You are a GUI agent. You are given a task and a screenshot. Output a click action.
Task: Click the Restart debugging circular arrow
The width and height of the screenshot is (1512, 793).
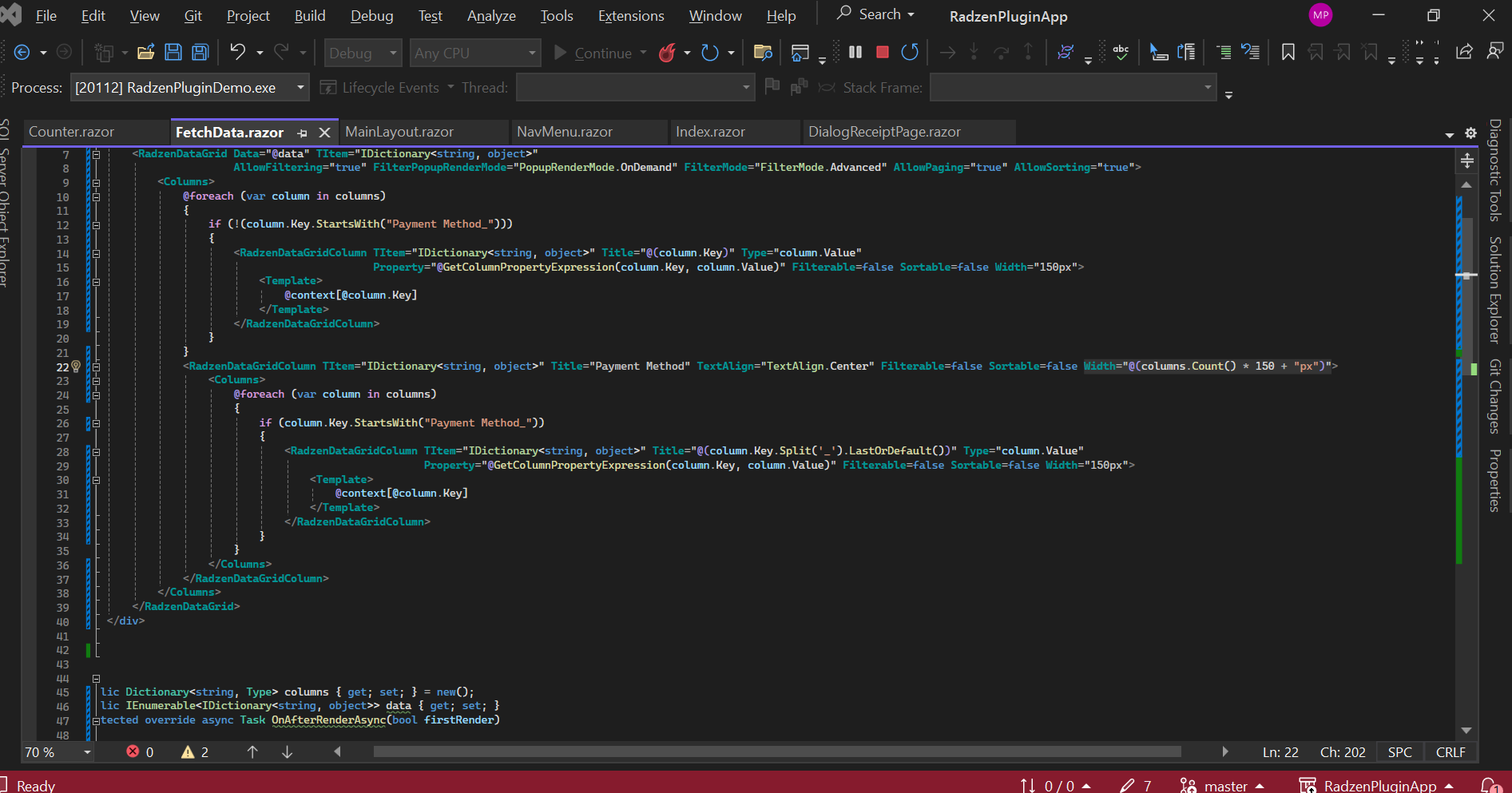point(910,52)
